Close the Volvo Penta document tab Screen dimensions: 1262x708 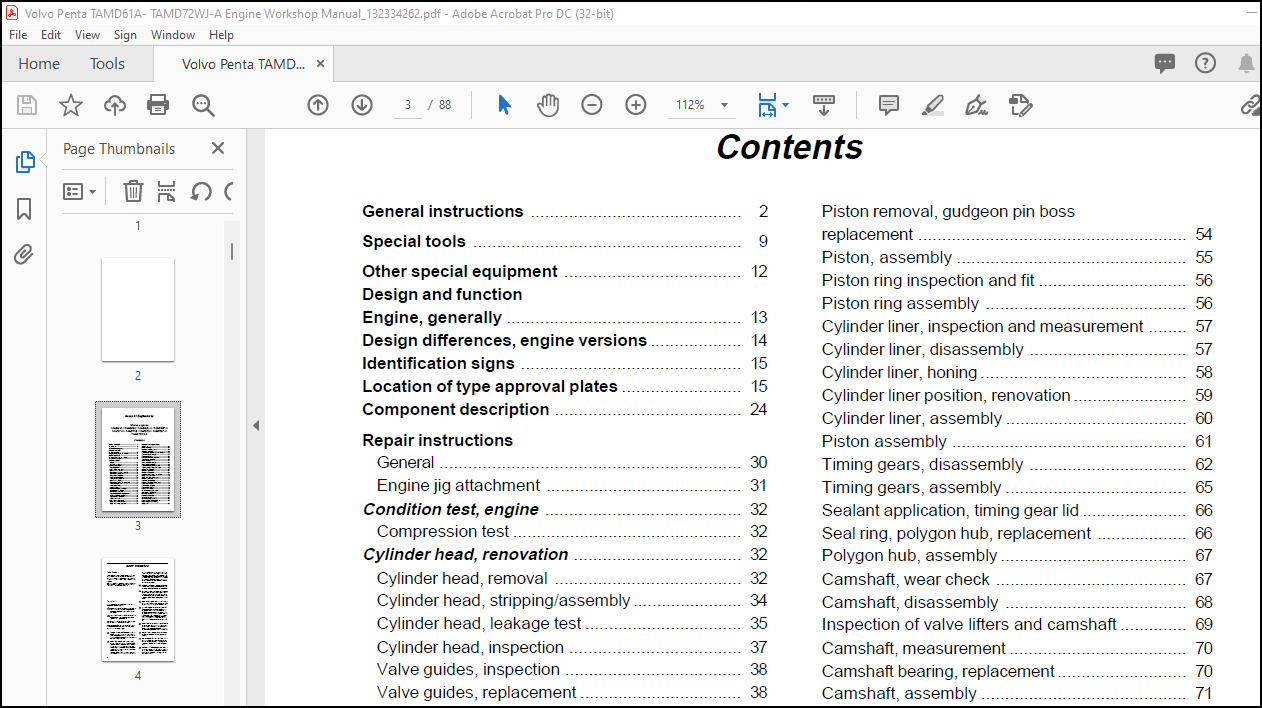[320, 63]
